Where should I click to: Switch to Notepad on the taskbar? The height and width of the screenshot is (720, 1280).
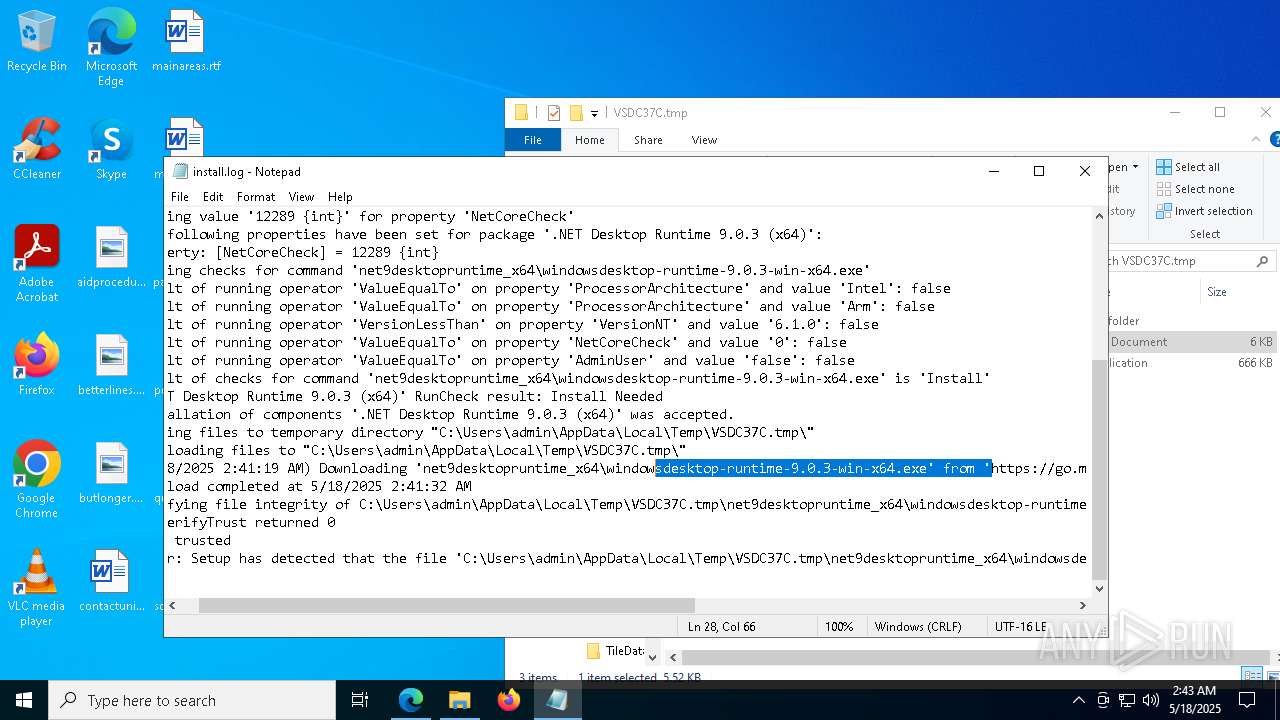[x=557, y=700]
